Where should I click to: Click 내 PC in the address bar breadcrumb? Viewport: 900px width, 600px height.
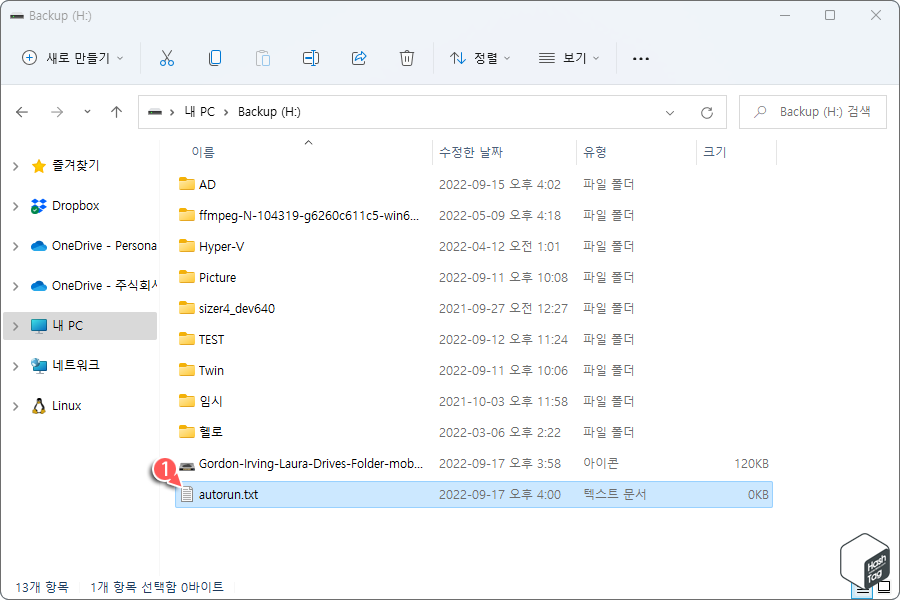pyautogui.click(x=200, y=111)
